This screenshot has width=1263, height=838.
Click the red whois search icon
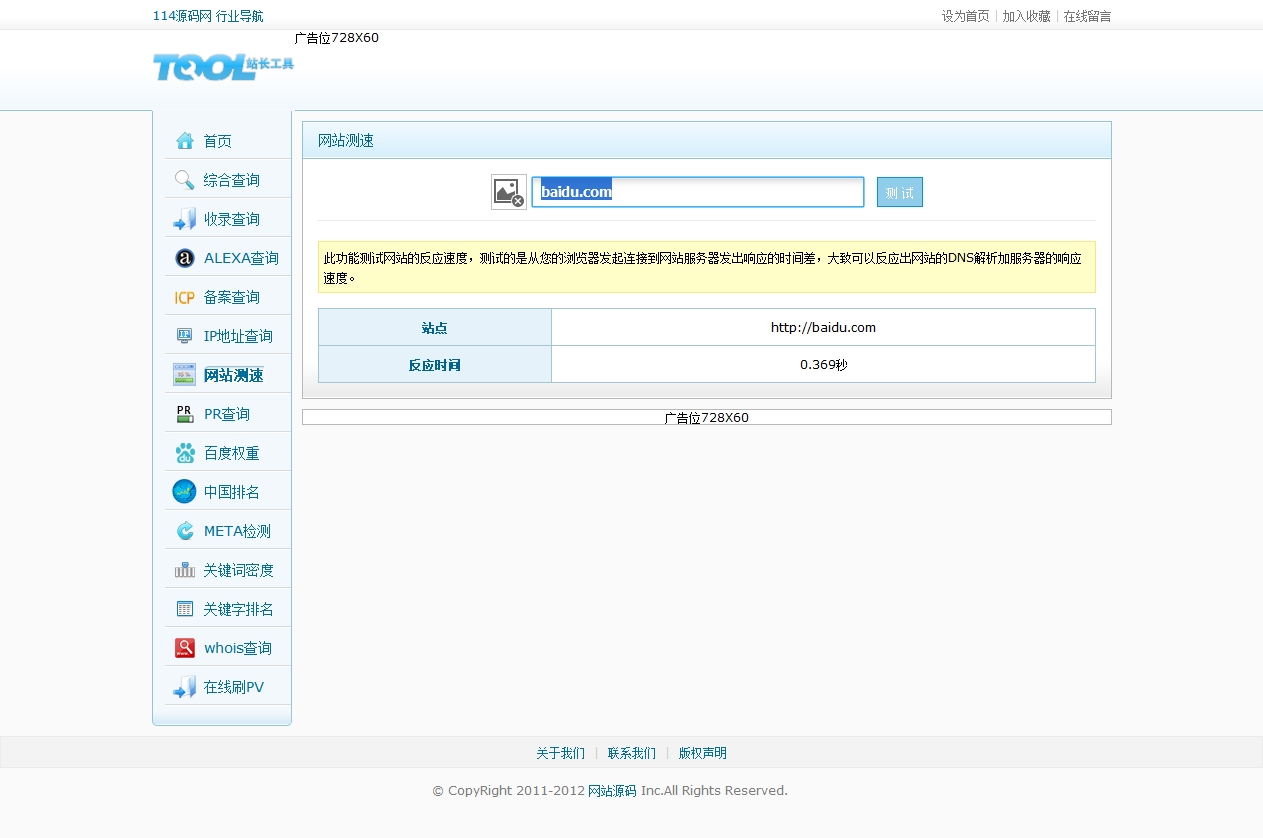coord(185,648)
